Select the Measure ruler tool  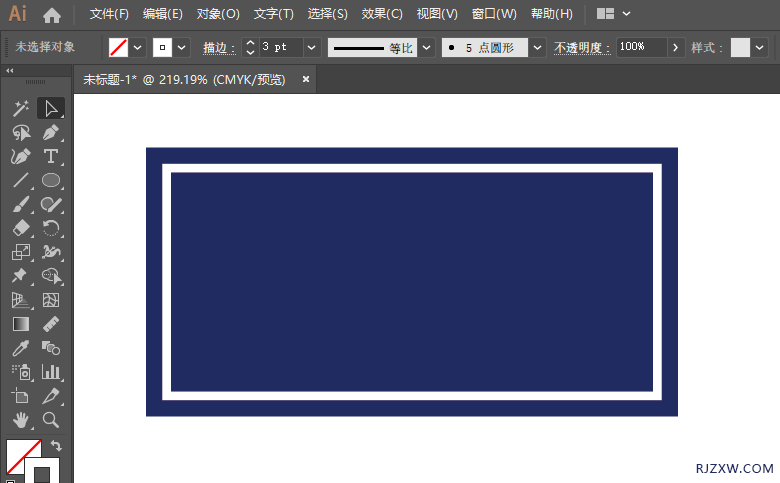pos(51,324)
